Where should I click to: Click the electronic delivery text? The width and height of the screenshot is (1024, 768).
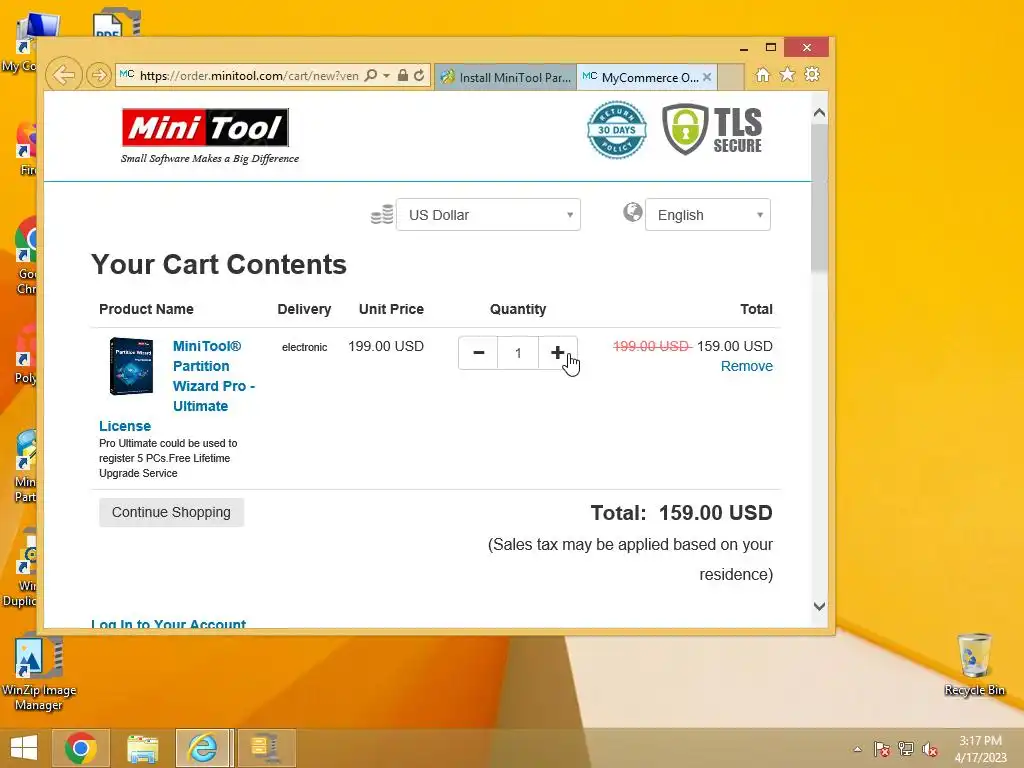pos(304,347)
